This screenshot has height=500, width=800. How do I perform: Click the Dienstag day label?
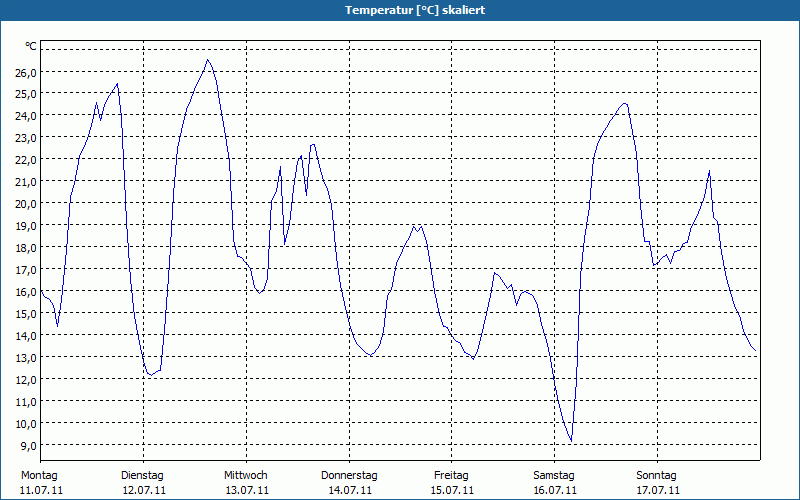[x=142, y=476]
